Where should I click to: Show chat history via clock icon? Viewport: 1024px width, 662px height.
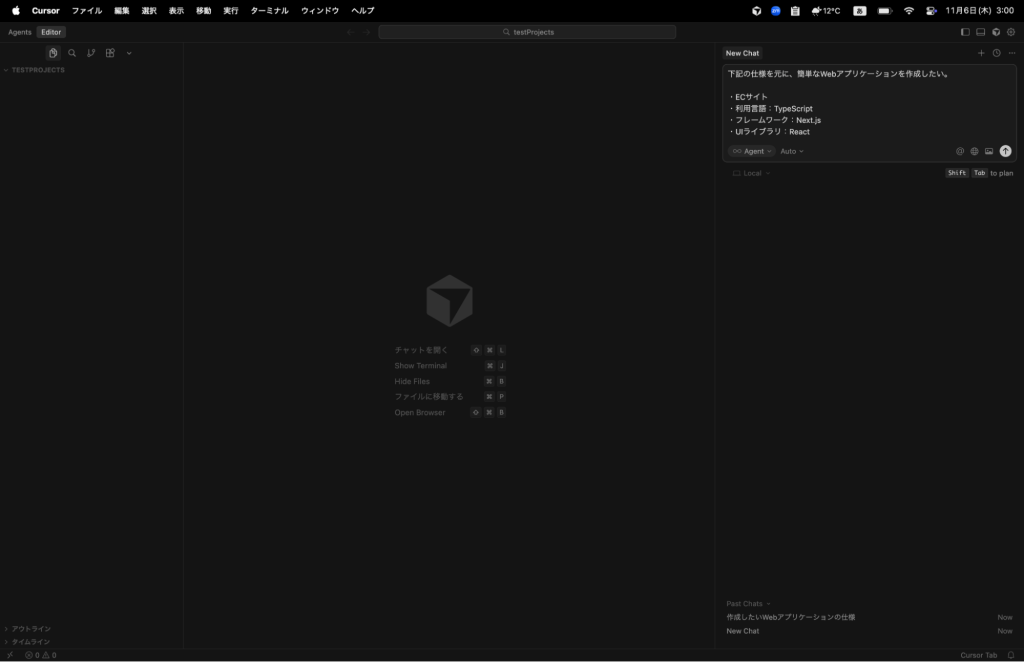click(996, 53)
